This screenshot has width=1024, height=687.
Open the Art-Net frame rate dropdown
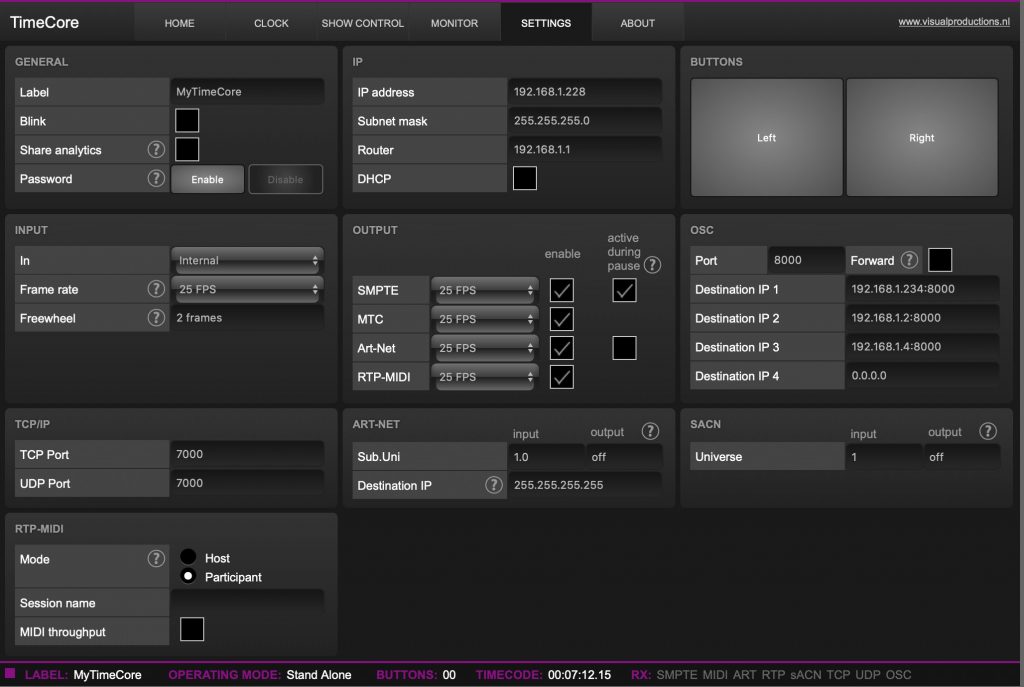pyautogui.click(x=485, y=348)
